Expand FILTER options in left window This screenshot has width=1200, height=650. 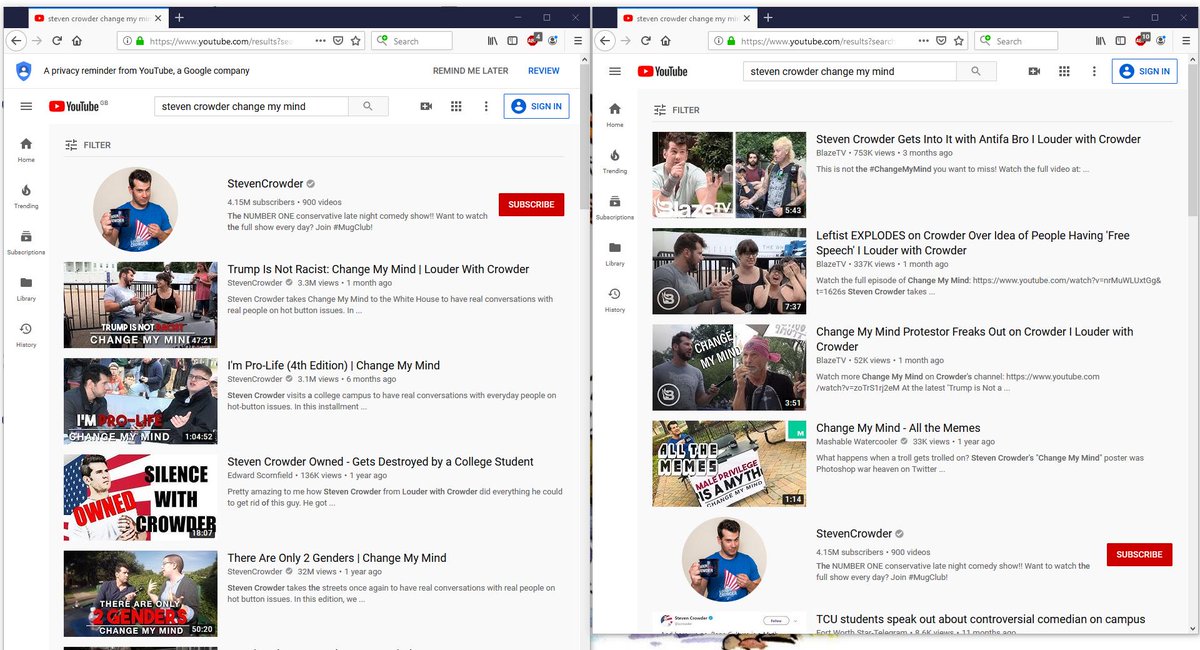(x=87, y=145)
